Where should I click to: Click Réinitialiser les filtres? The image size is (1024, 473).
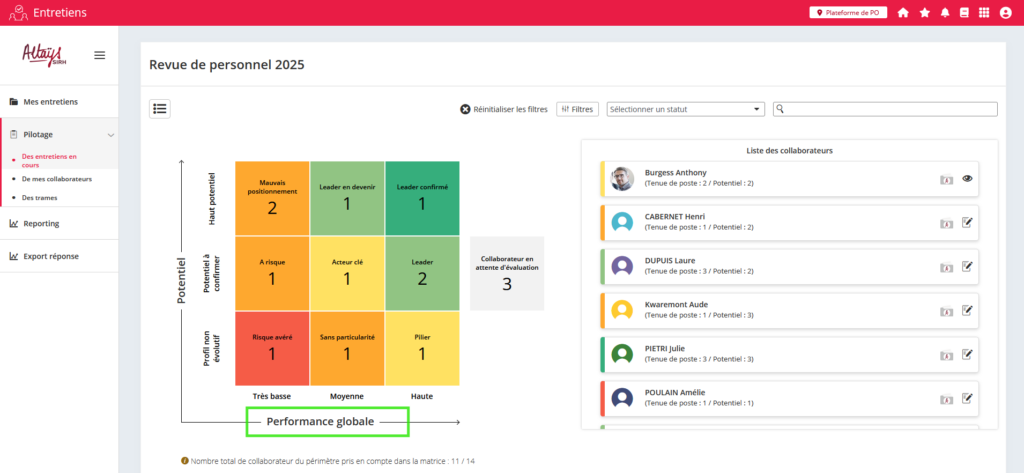coord(504,109)
